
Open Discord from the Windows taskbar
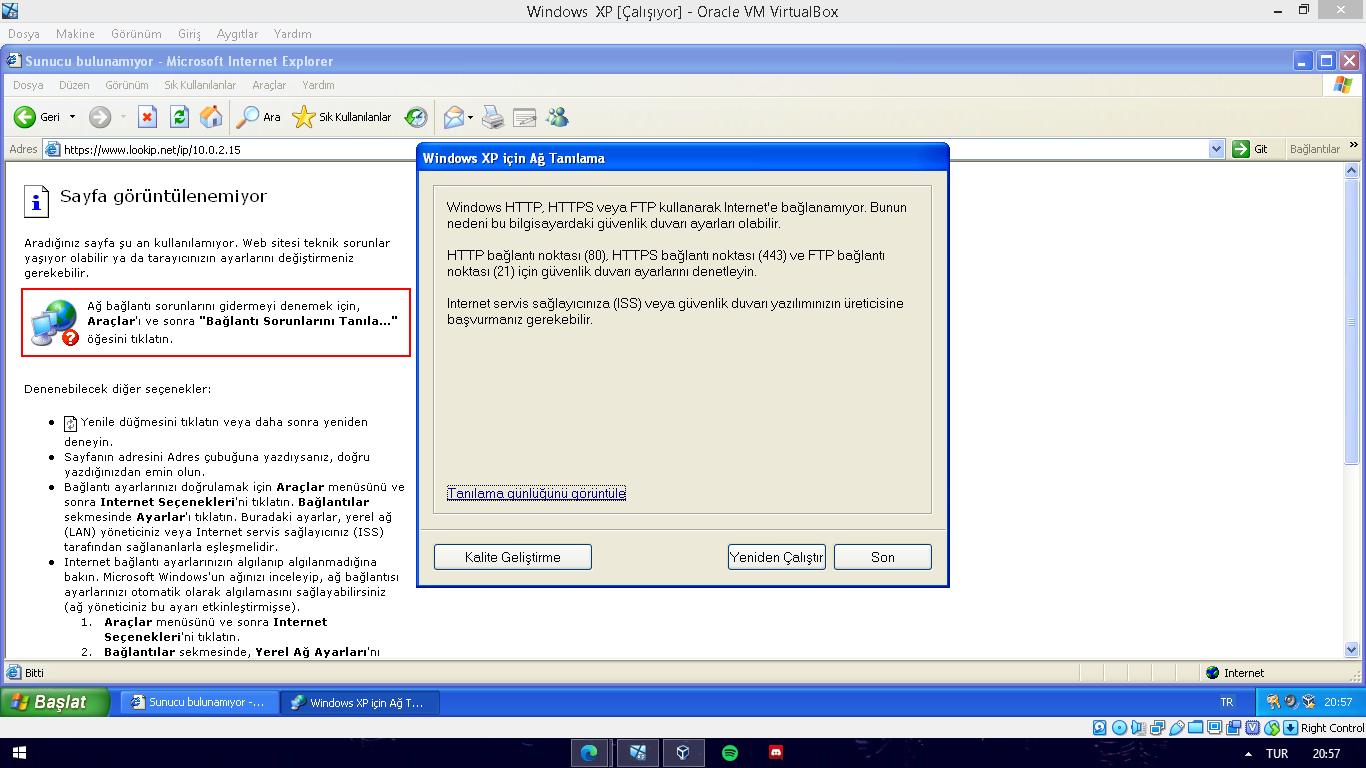[777, 753]
